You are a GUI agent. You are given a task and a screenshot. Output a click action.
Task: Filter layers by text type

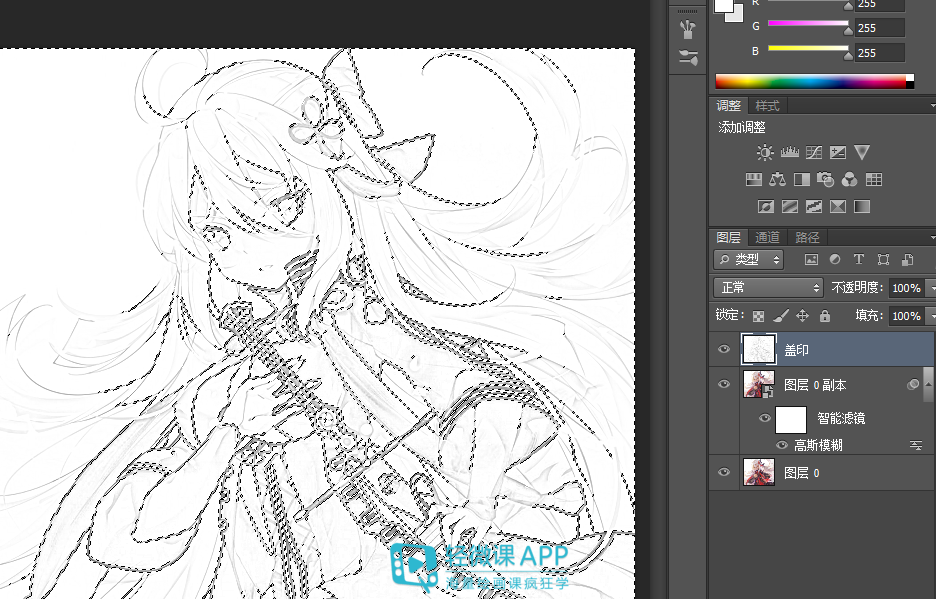pyautogui.click(x=858, y=259)
